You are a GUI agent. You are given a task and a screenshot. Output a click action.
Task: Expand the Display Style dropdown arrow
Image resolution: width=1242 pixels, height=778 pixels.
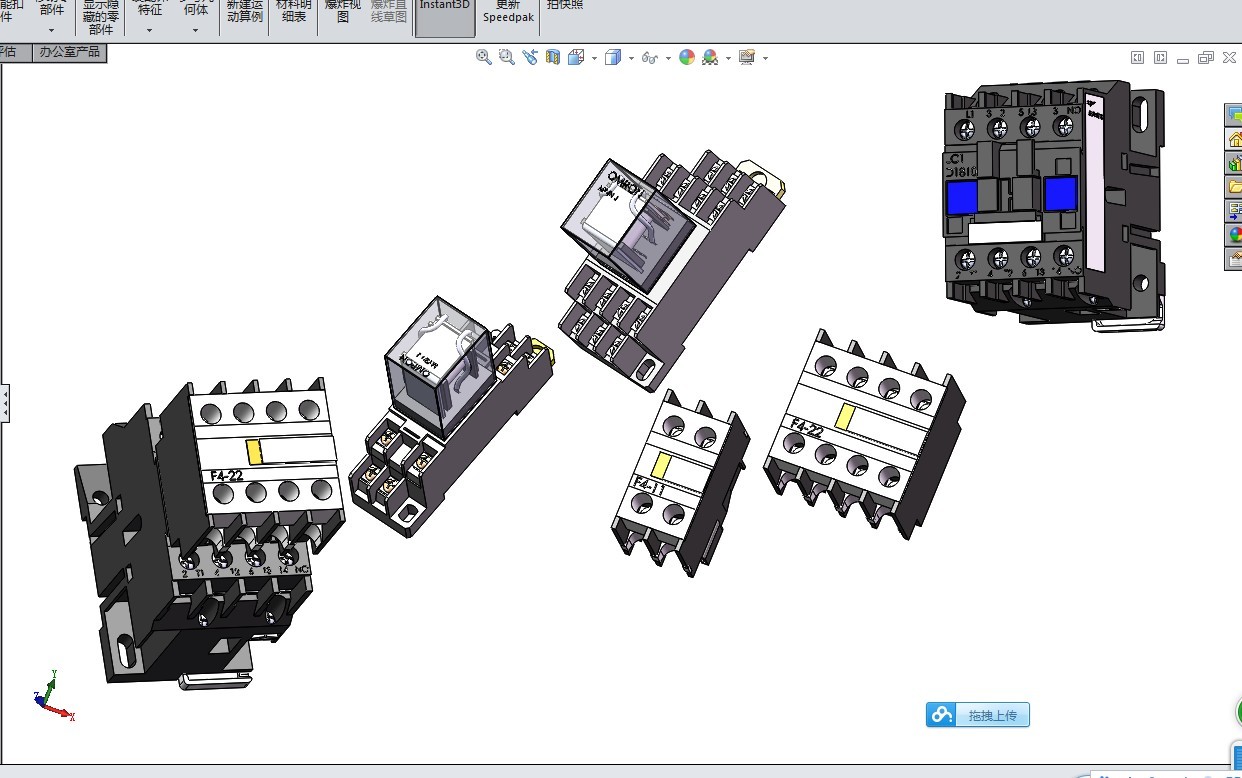[x=631, y=59]
